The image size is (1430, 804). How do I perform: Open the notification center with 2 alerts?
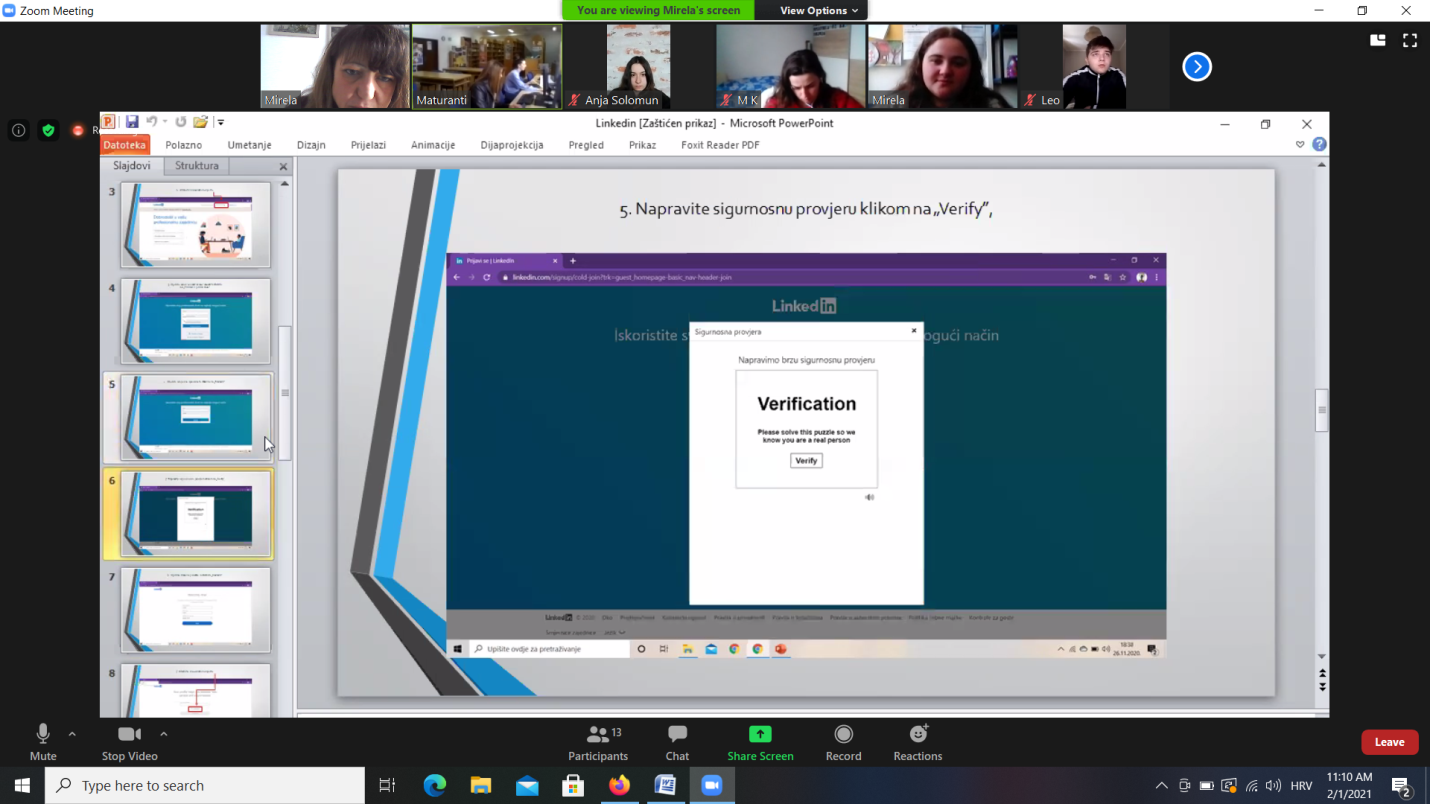1401,786
